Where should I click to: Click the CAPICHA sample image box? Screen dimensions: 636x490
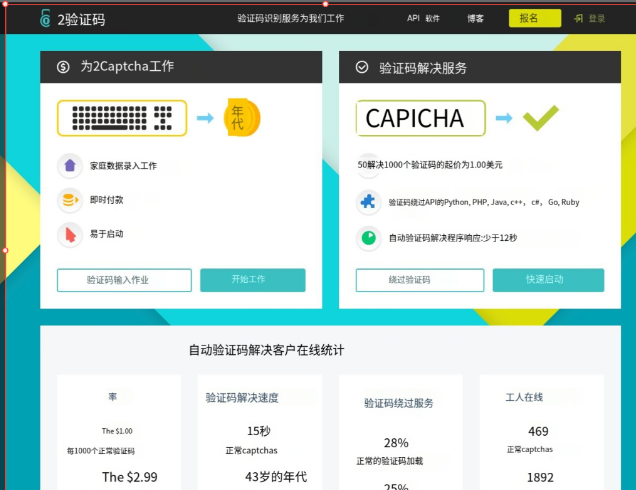tap(421, 118)
